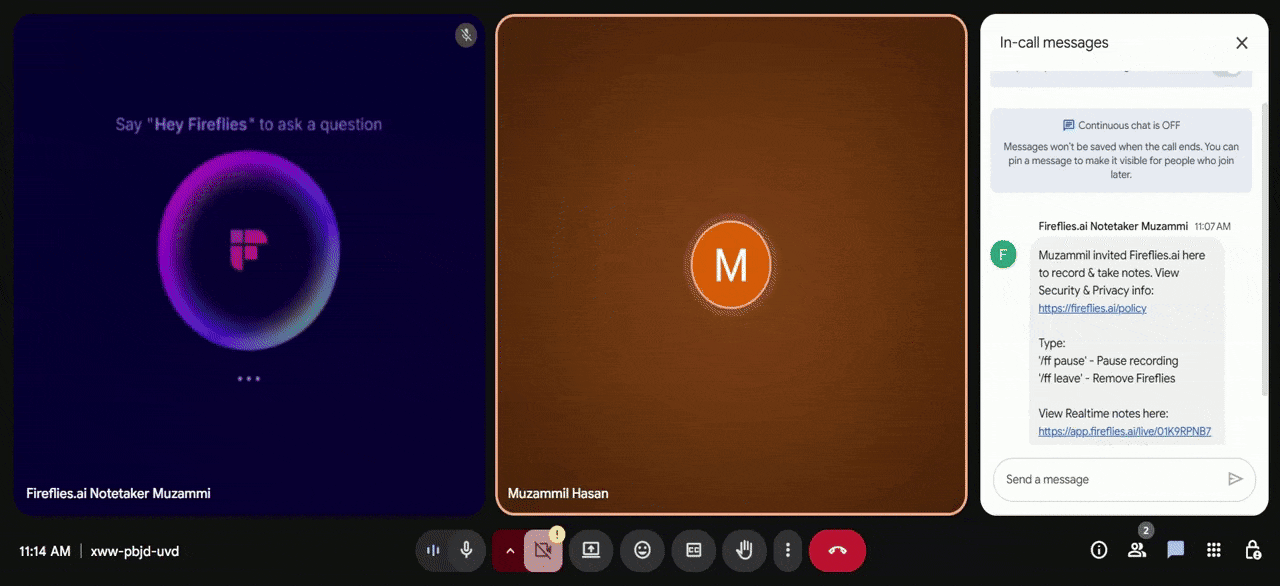Open the Google apps launcher grid
This screenshot has height=586, width=1280.
point(1213,550)
